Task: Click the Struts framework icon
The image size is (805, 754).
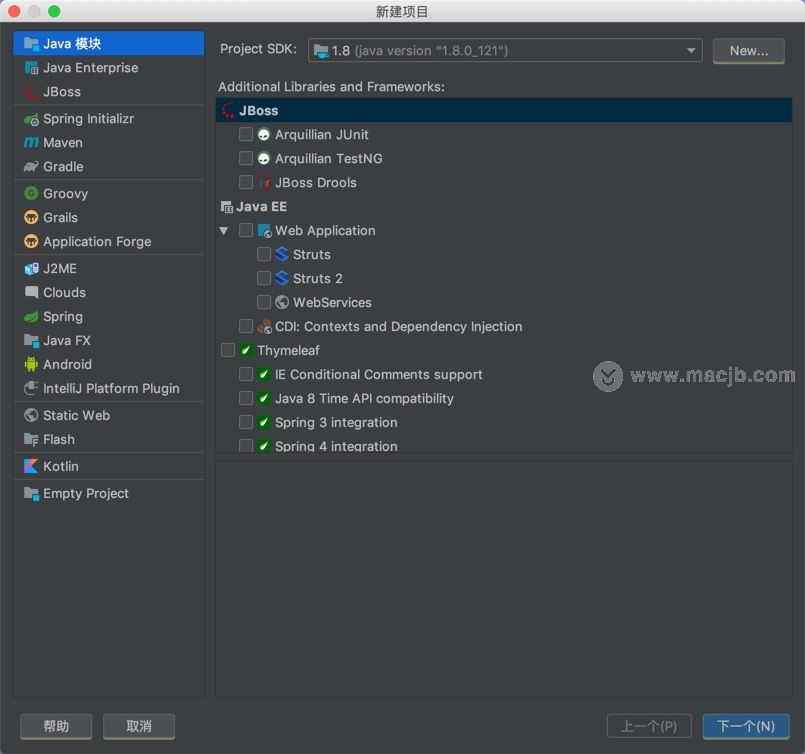Action: [x=282, y=254]
